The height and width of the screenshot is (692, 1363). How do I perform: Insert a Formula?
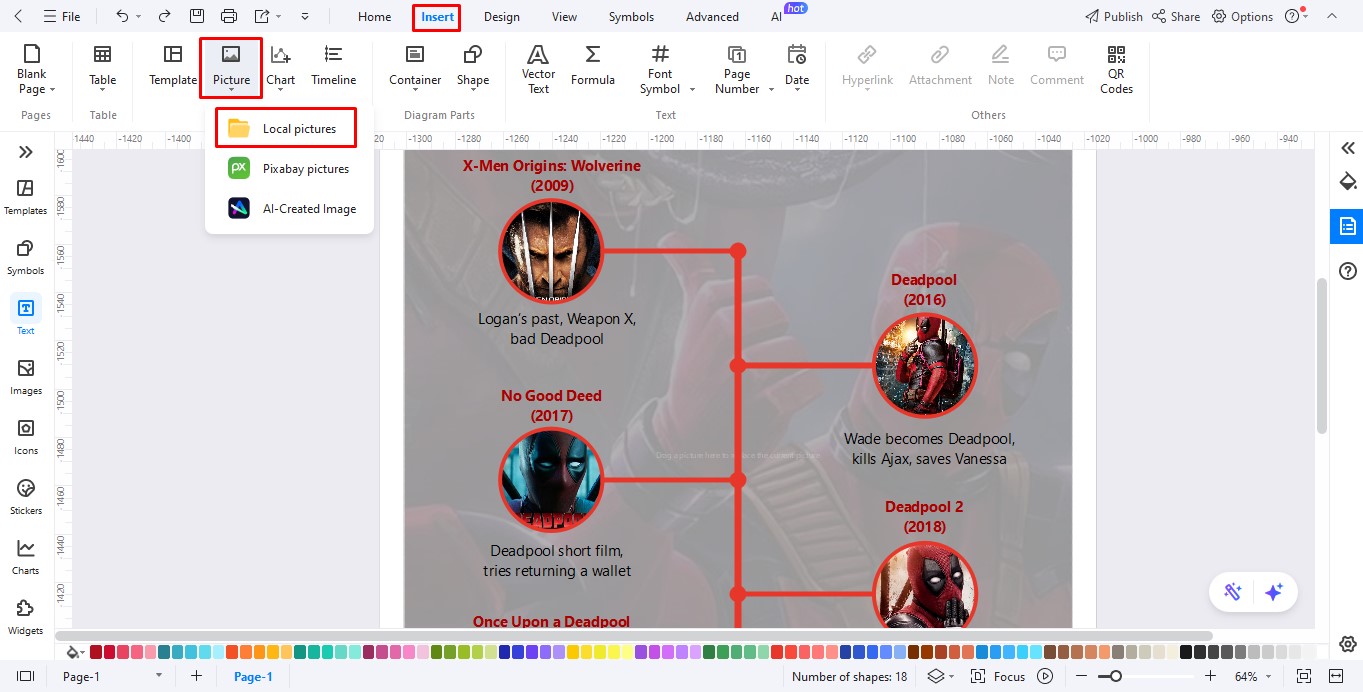coord(593,66)
